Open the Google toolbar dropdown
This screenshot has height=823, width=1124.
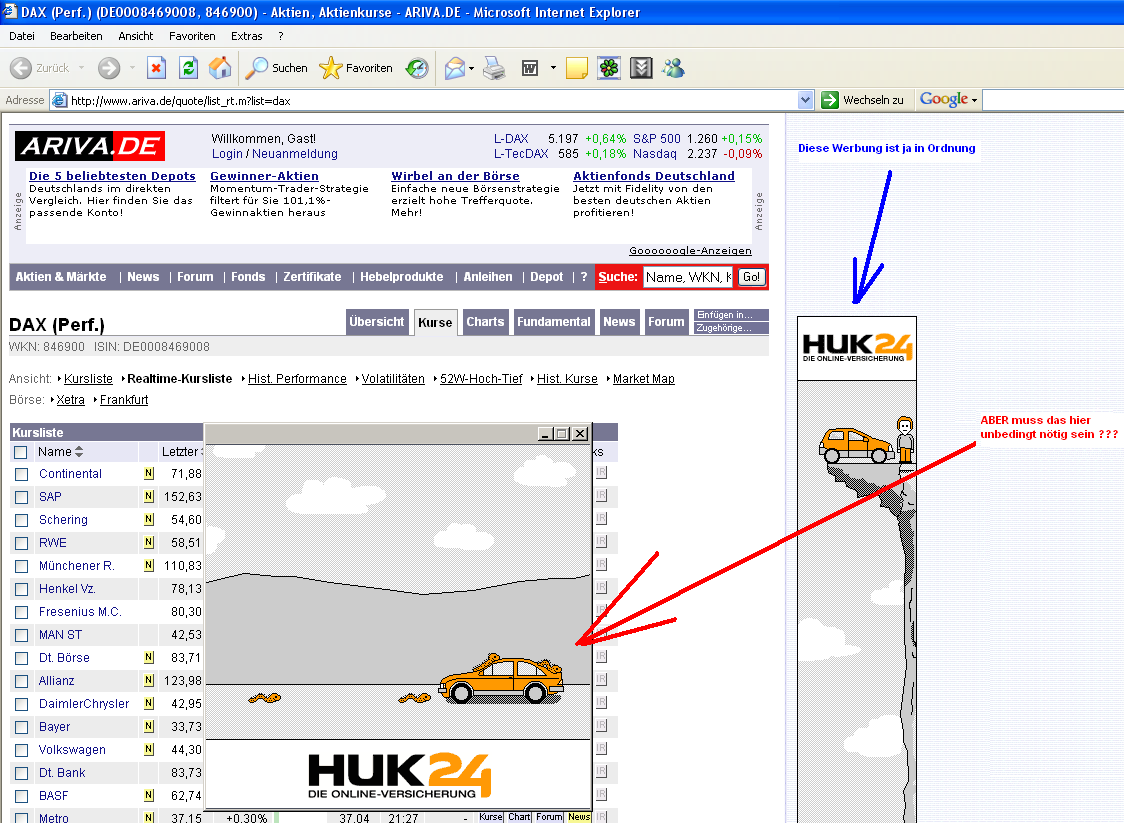974,100
